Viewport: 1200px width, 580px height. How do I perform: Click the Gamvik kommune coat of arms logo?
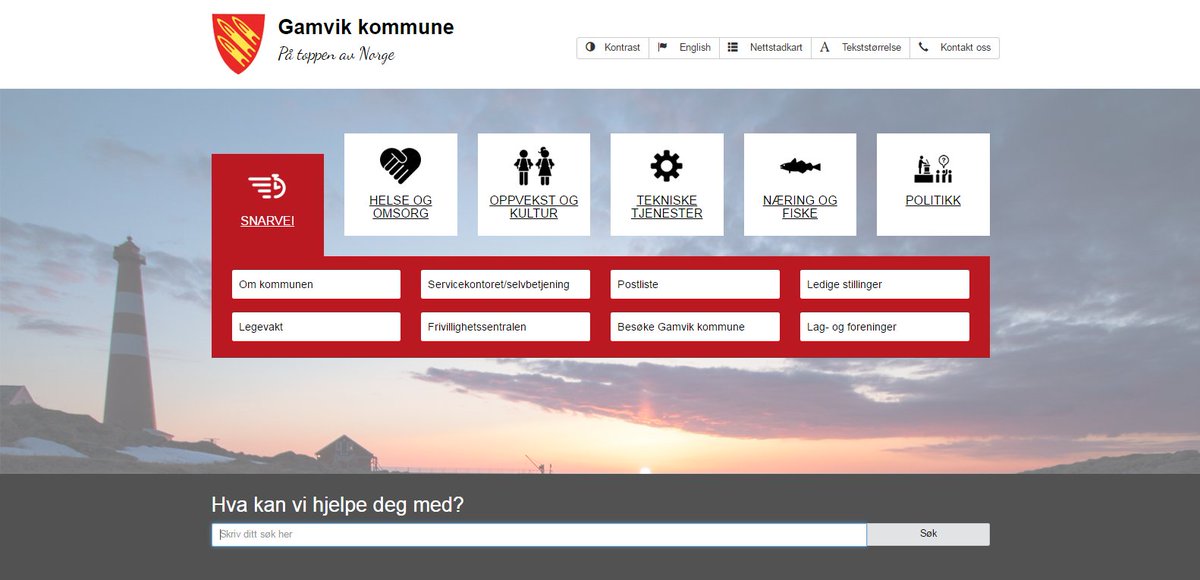[x=239, y=43]
